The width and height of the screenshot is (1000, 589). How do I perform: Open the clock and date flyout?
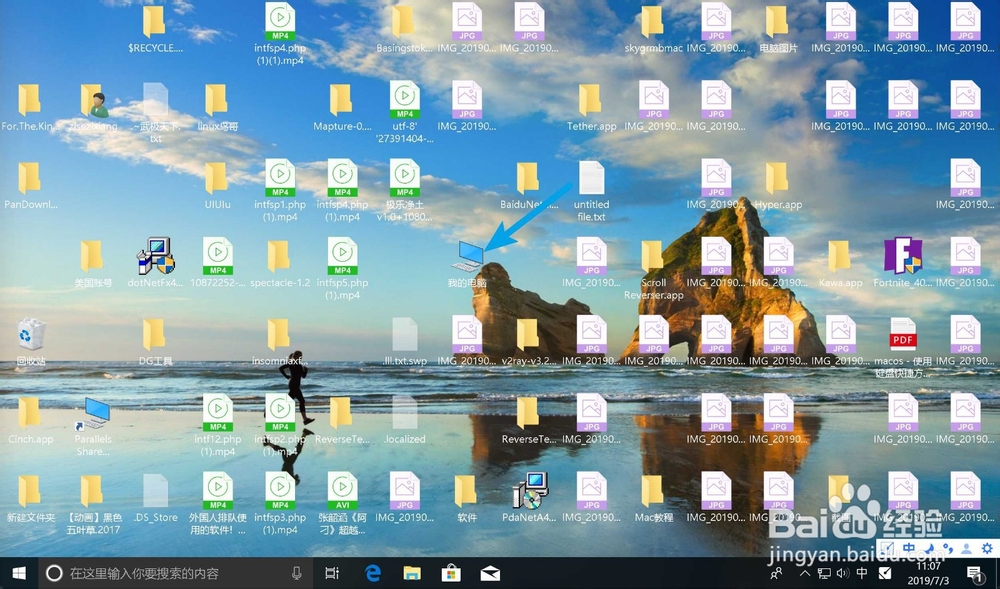[929, 573]
